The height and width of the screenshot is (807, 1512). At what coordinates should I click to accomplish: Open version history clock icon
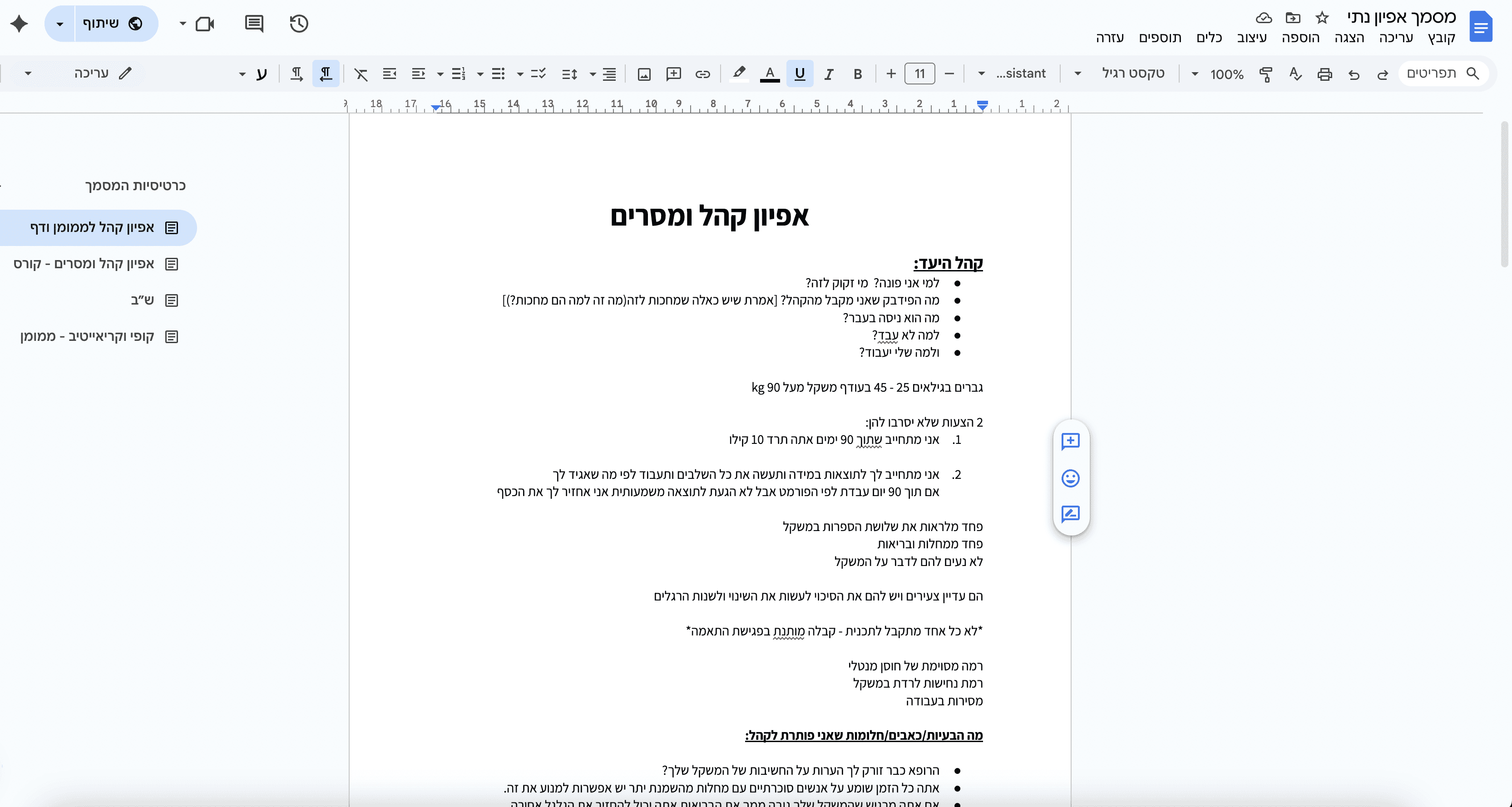click(x=299, y=24)
